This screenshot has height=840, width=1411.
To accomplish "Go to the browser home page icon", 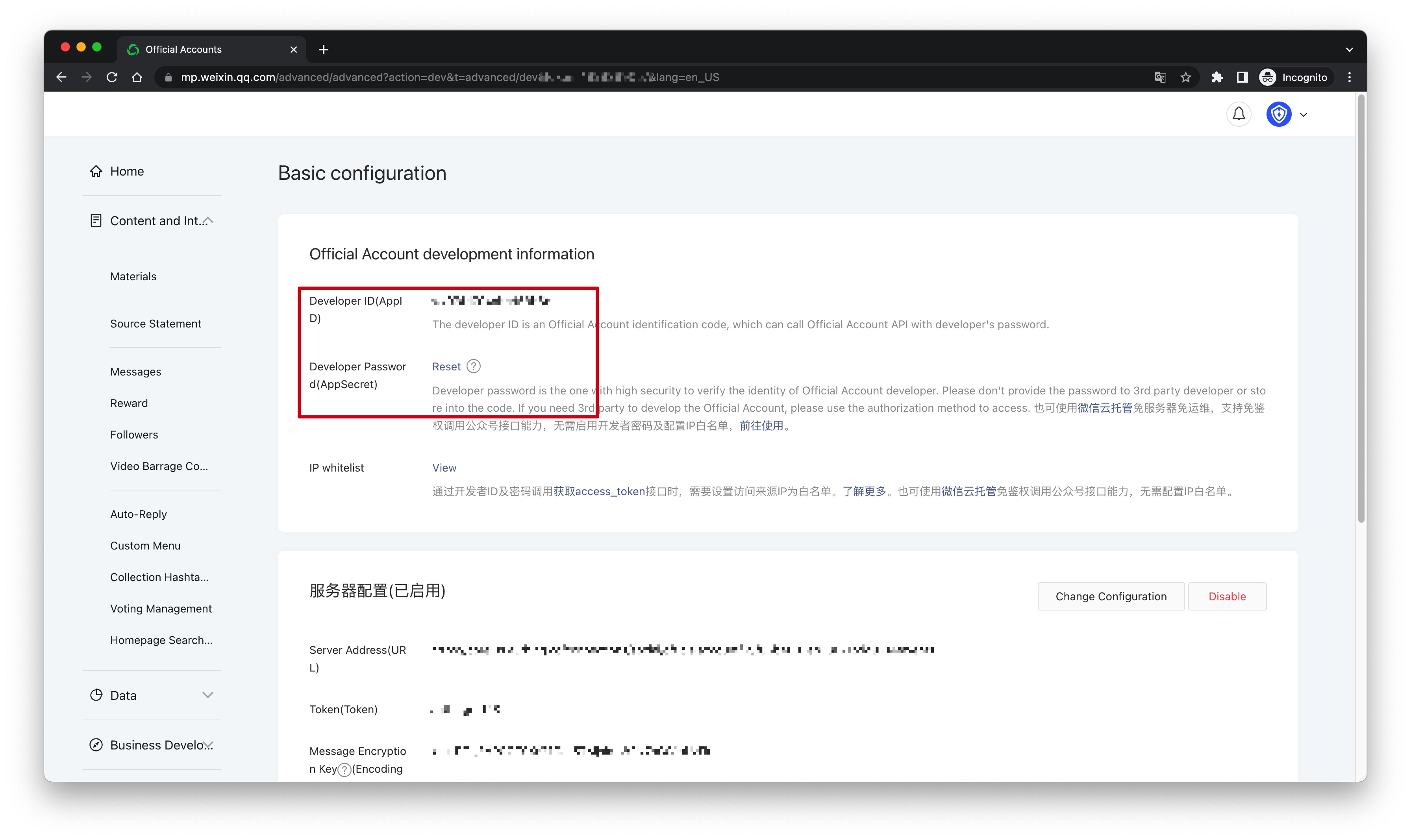I will click(x=137, y=78).
